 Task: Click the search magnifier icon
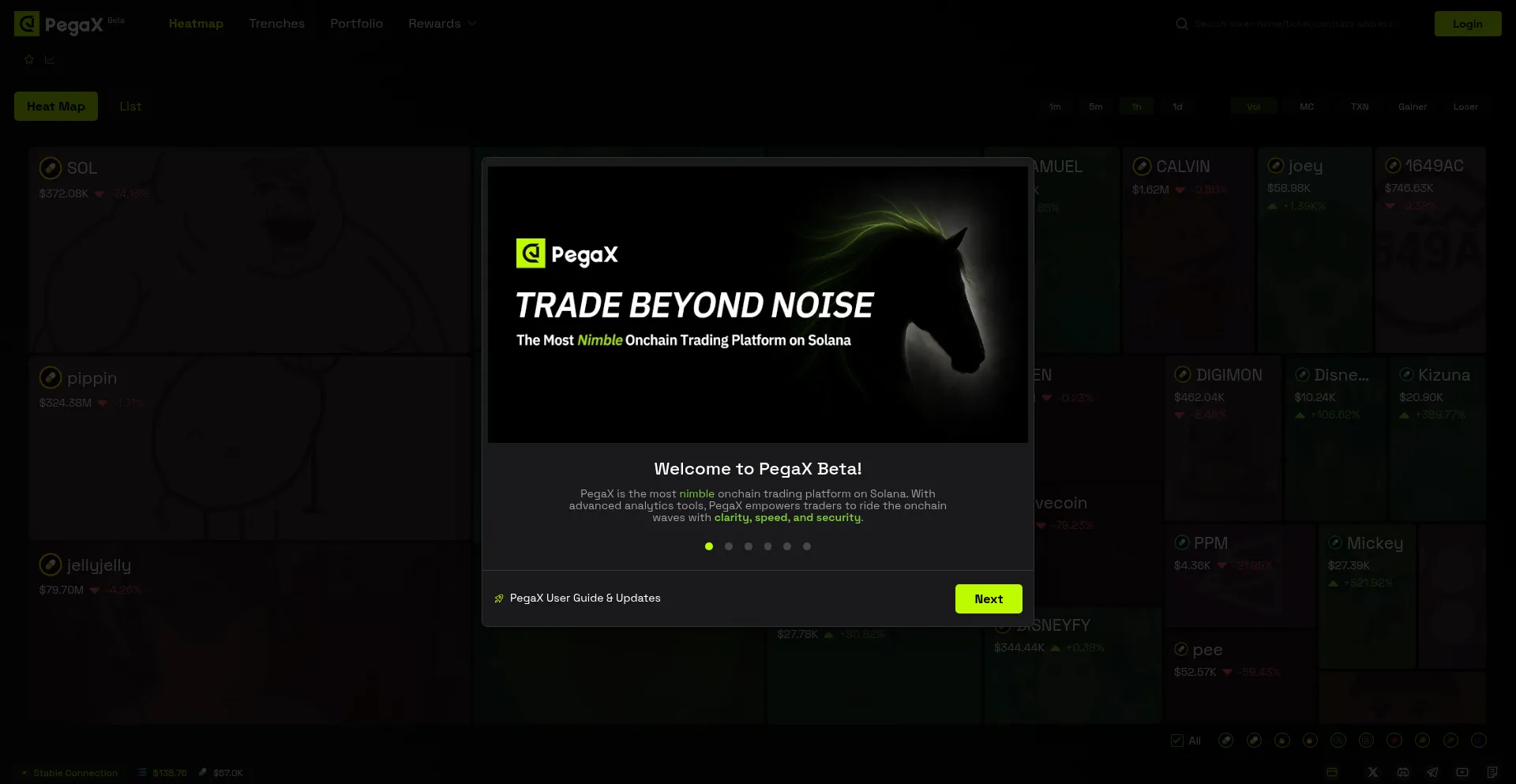pyautogui.click(x=1181, y=24)
